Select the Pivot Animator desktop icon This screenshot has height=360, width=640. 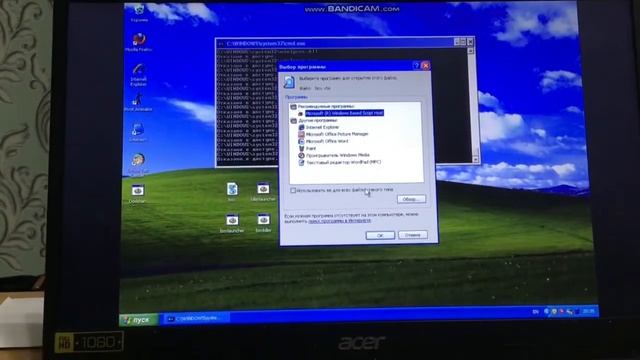138,102
